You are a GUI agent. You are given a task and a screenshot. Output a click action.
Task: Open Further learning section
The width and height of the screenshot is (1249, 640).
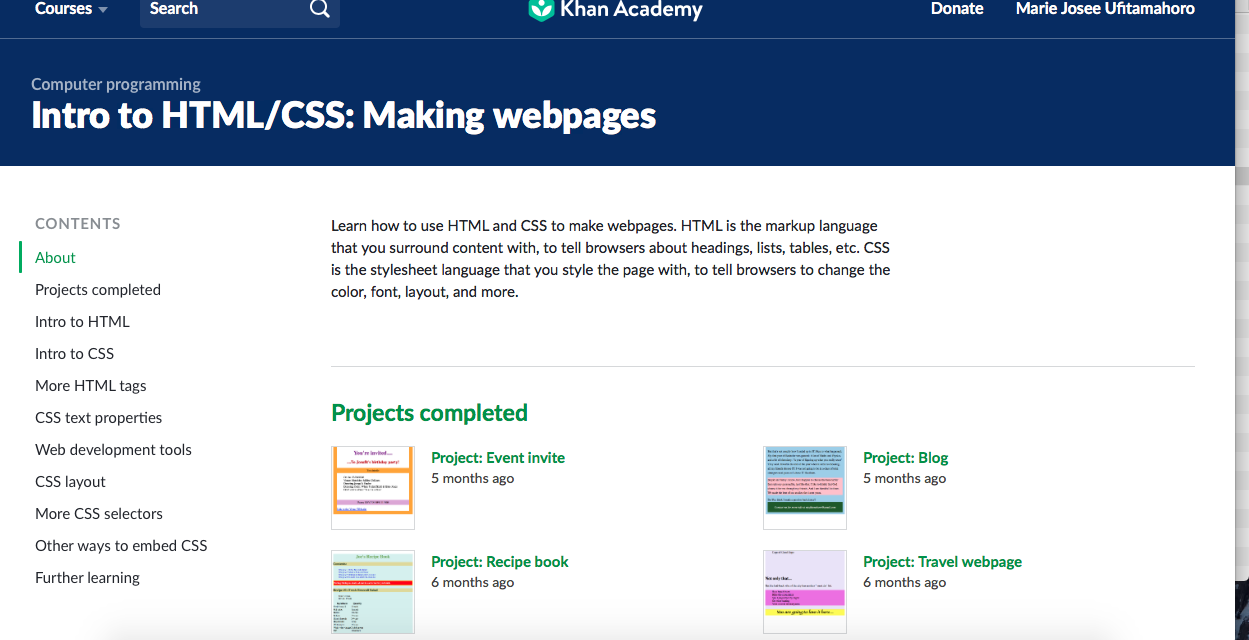click(87, 578)
